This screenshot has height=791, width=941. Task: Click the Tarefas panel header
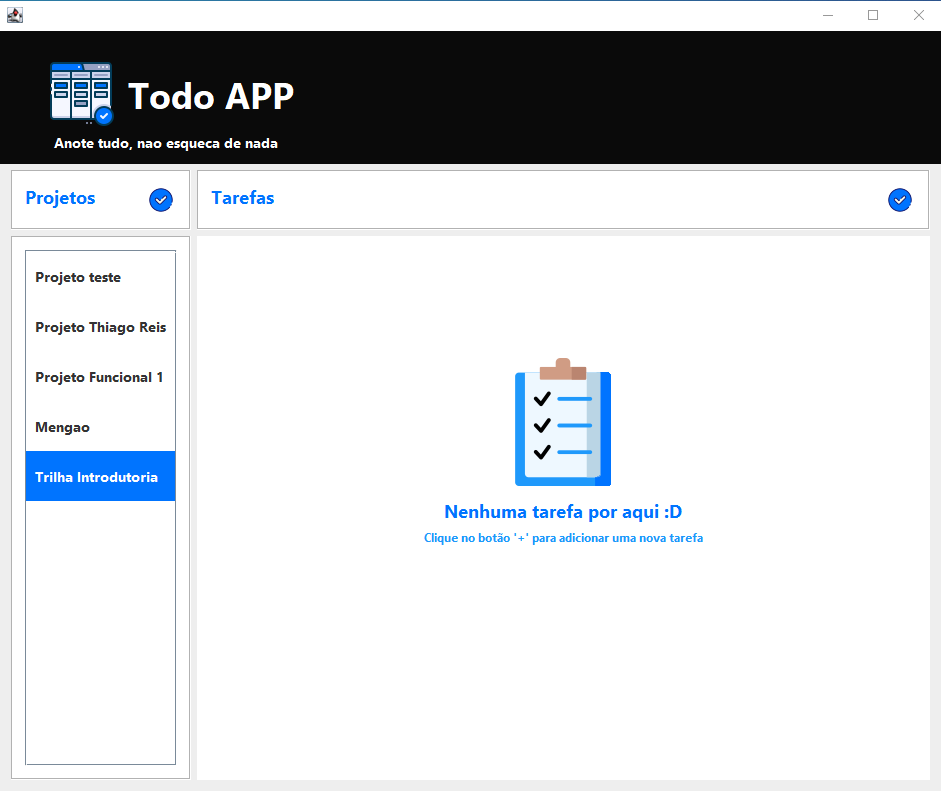point(242,198)
